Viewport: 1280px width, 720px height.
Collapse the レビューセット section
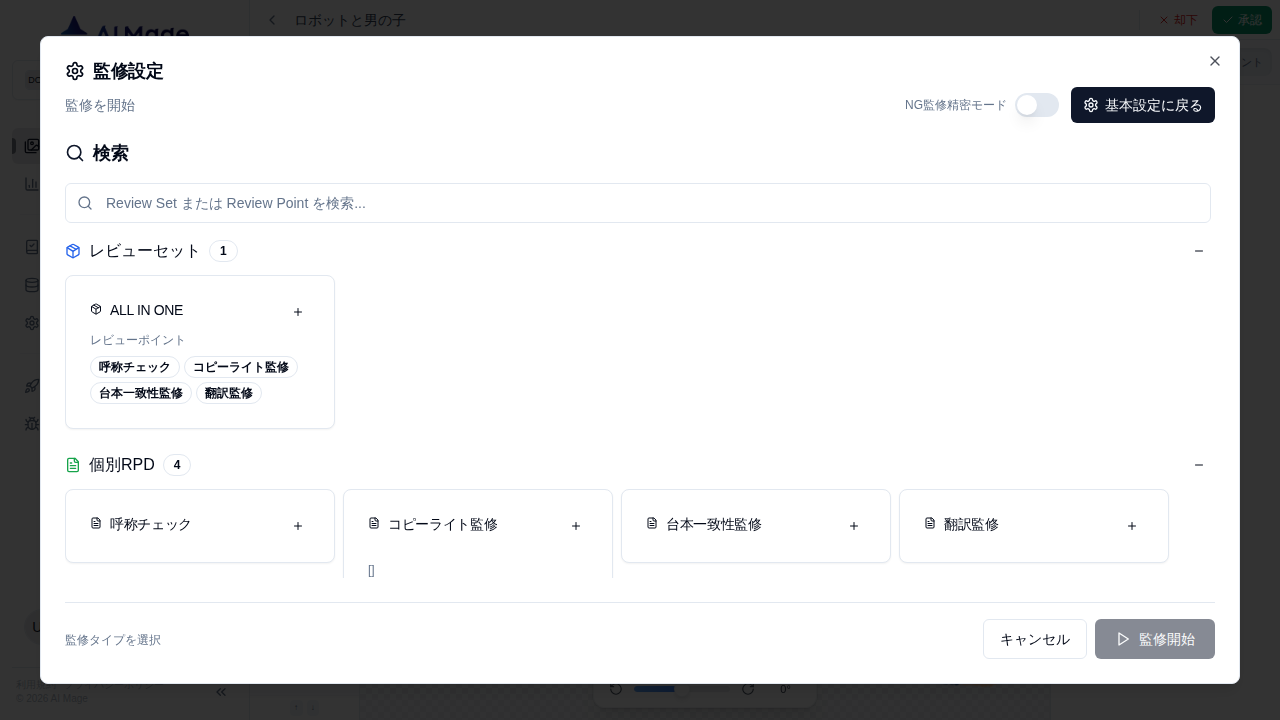point(1199,251)
